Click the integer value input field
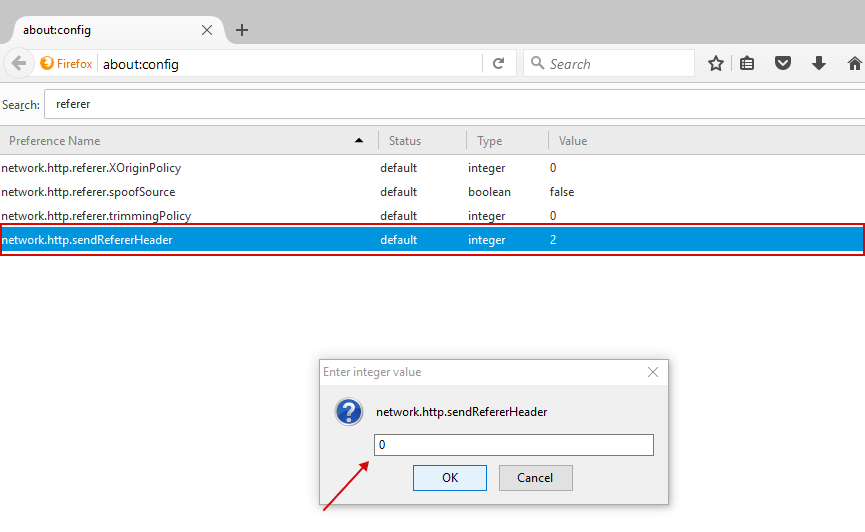The image size is (865, 532). pos(513,445)
